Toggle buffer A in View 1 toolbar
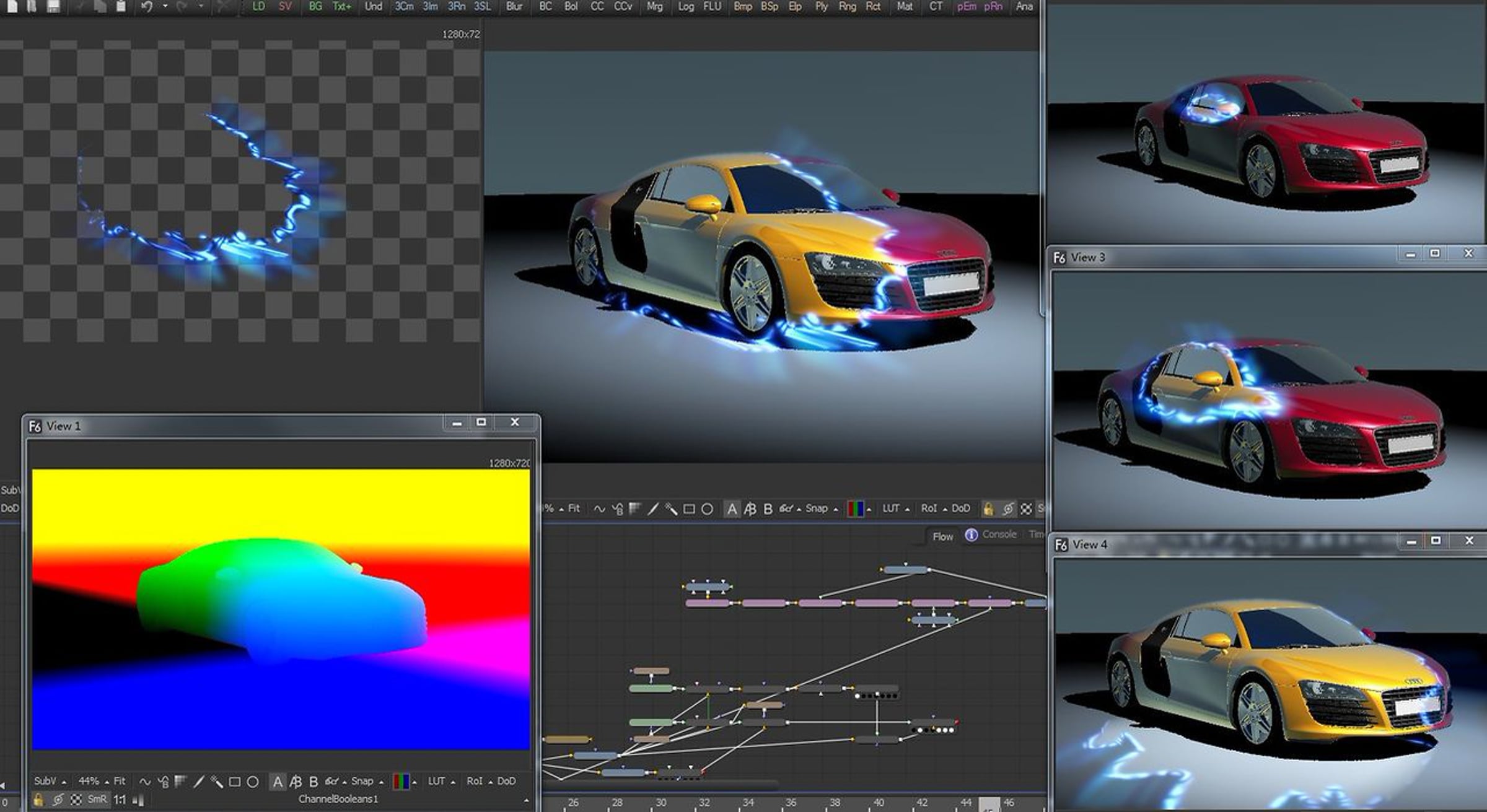The width and height of the screenshot is (1487, 812). click(278, 782)
